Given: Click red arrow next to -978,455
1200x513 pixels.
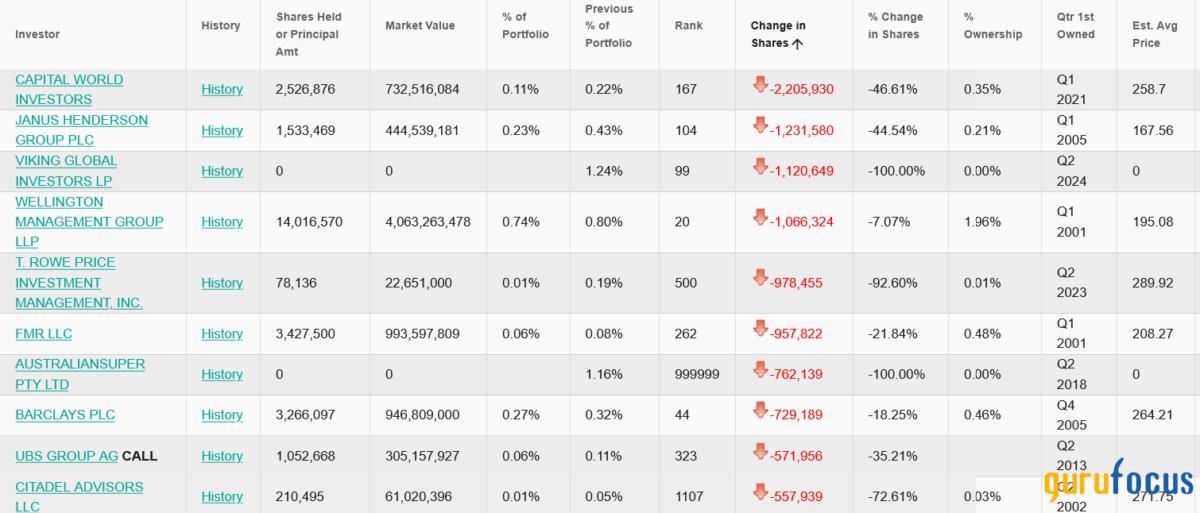Looking at the screenshot, I should (x=760, y=281).
